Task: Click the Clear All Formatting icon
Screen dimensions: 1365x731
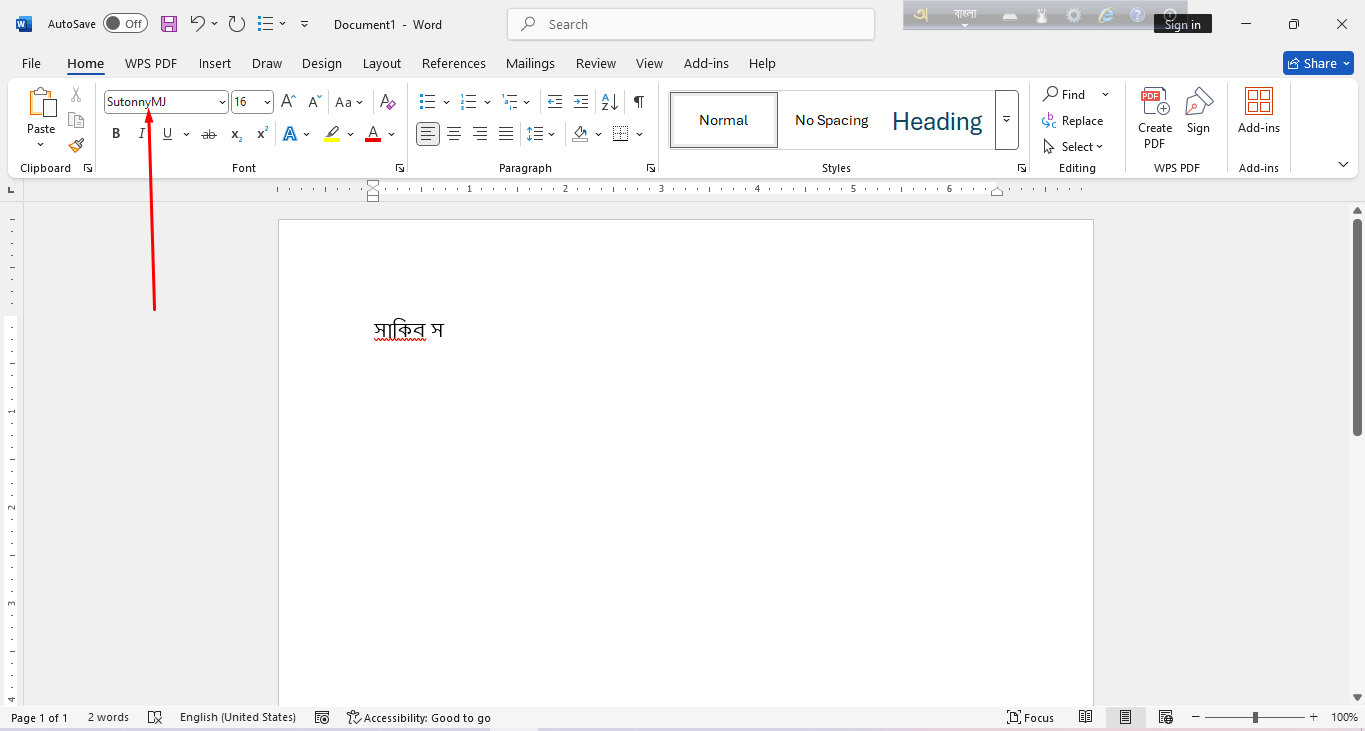Action: coord(388,102)
